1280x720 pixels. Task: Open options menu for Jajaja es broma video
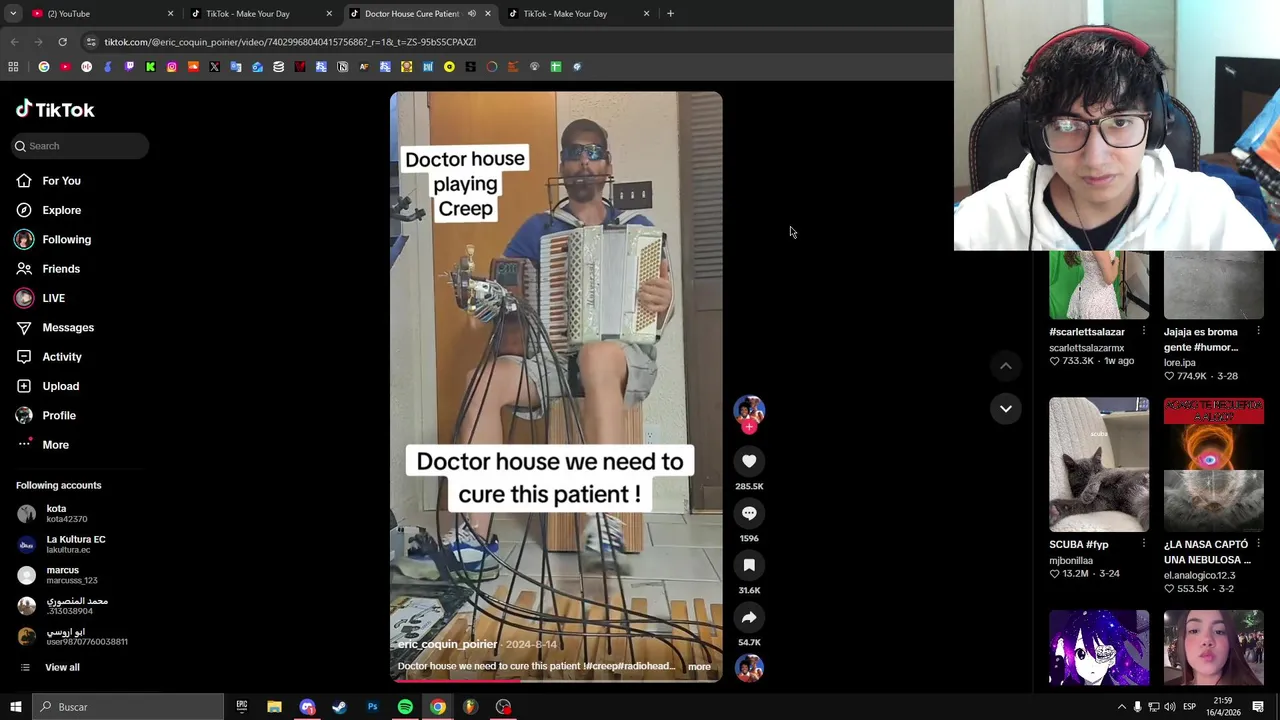coord(1258,331)
